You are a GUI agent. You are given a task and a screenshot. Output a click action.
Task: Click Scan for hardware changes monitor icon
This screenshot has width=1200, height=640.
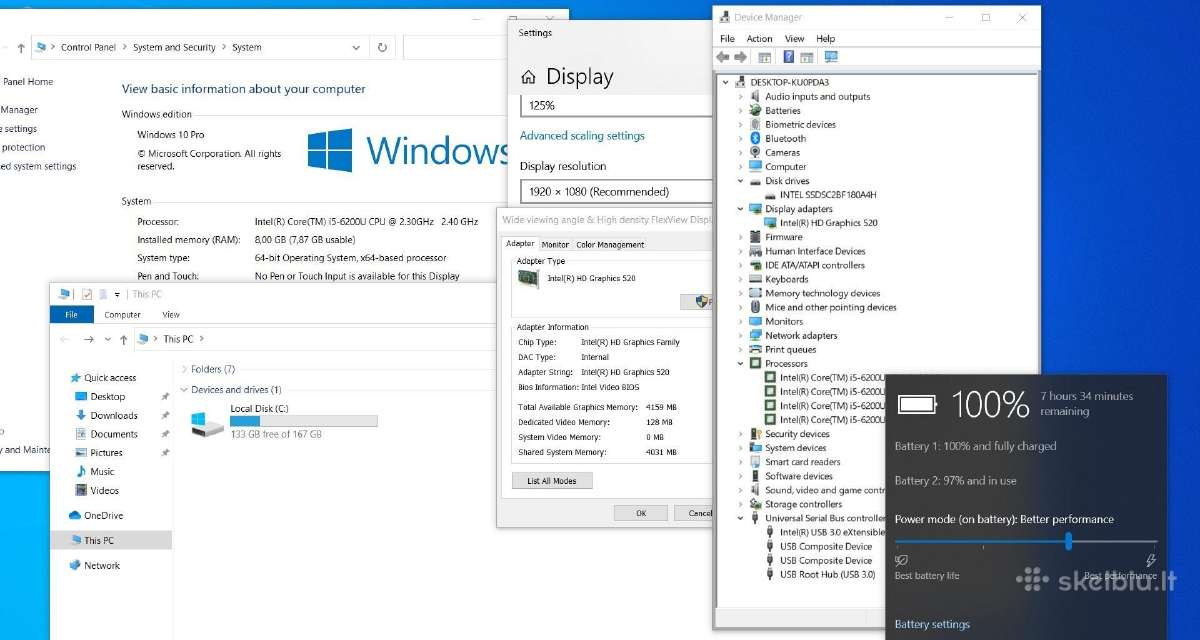click(831, 57)
